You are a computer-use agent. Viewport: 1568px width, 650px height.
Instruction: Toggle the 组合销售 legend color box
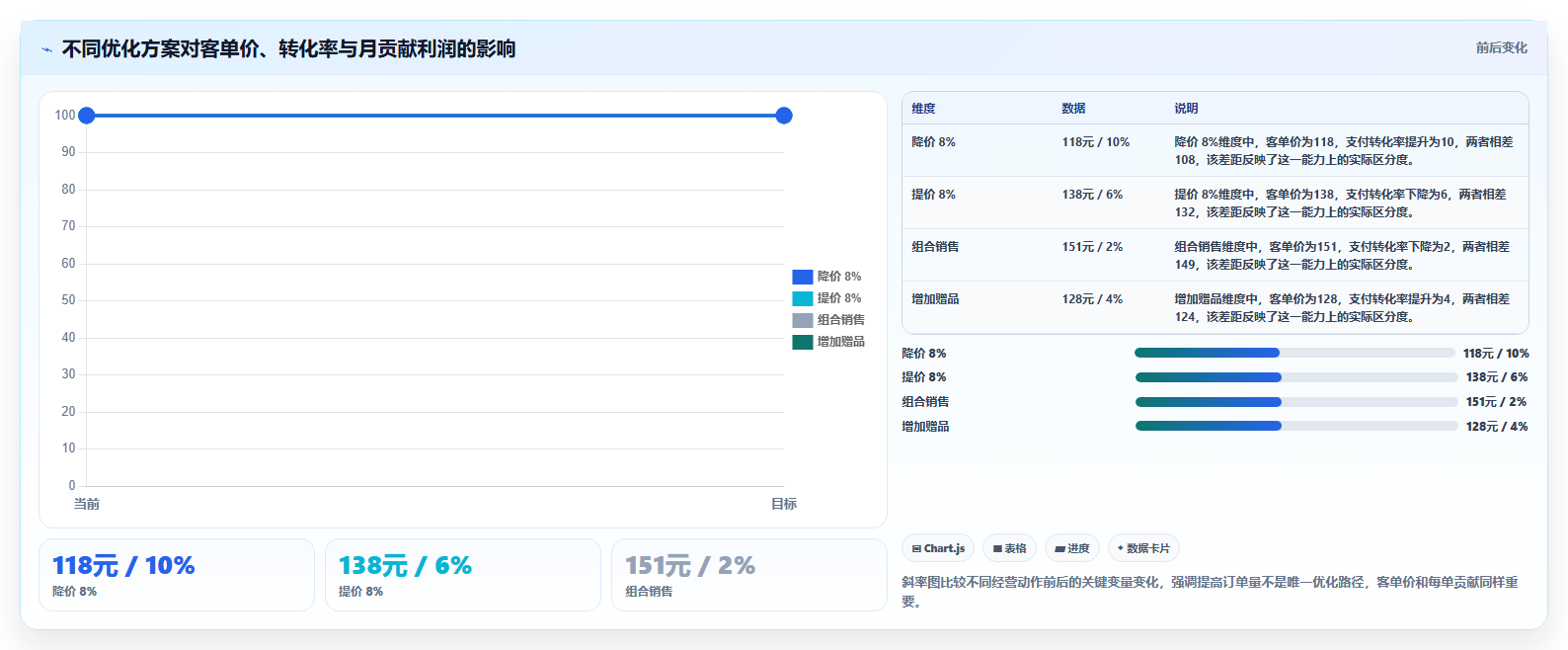802,320
